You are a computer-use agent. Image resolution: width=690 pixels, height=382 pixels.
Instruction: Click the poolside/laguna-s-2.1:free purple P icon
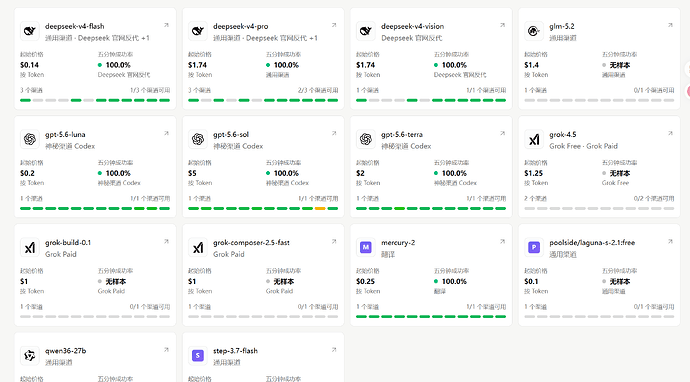pos(534,248)
